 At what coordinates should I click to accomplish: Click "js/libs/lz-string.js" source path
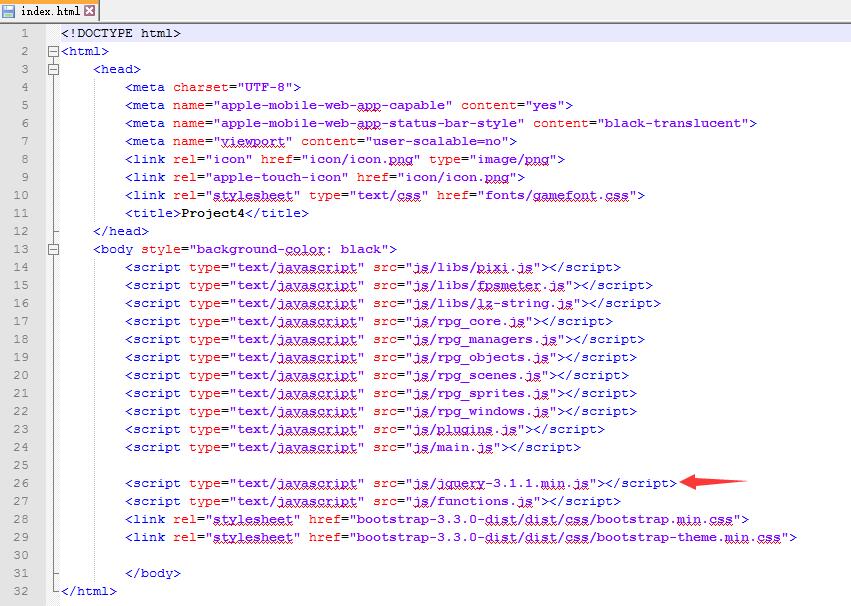(493, 303)
